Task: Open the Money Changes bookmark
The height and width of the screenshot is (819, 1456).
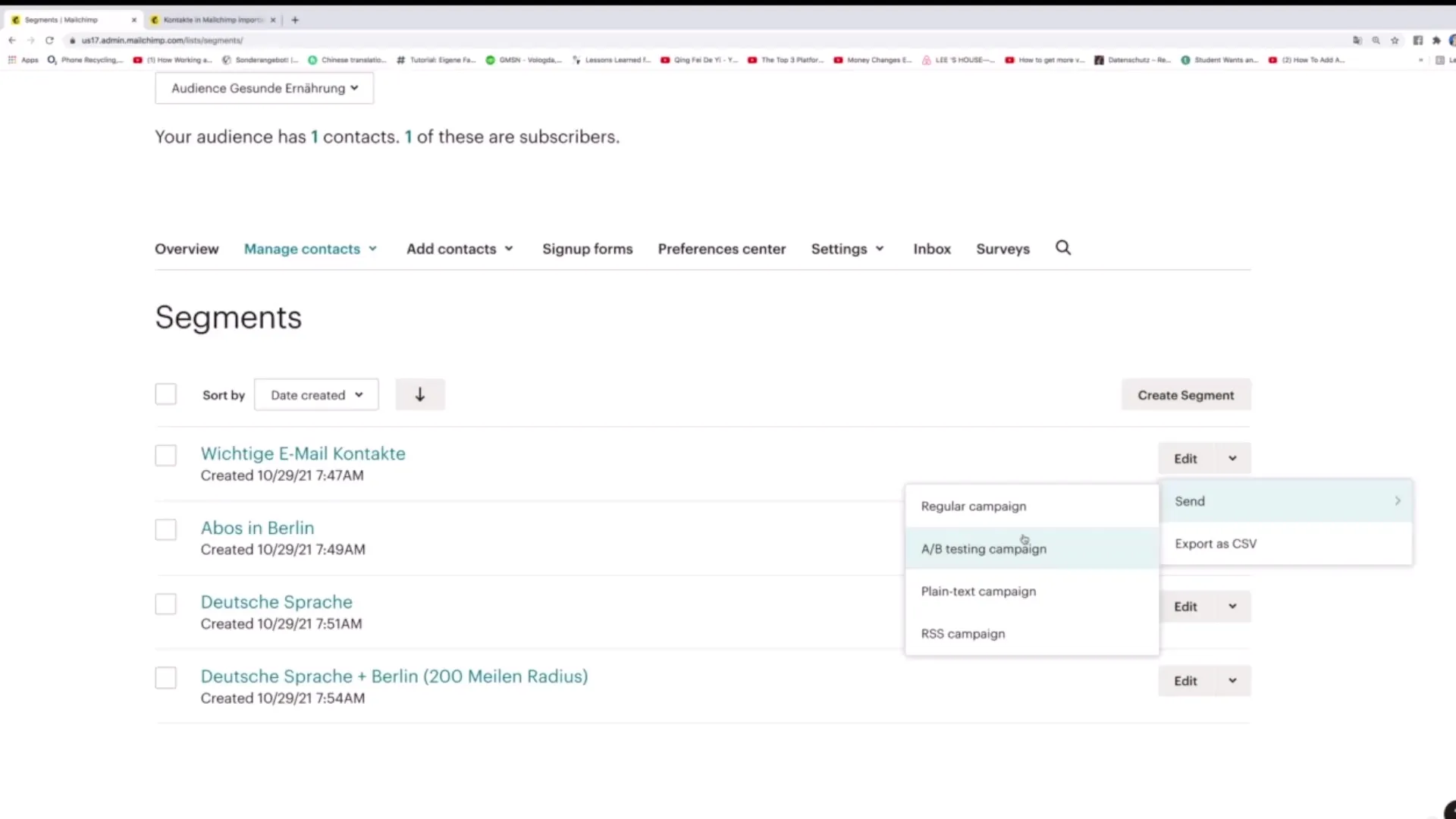Action: tap(873, 60)
